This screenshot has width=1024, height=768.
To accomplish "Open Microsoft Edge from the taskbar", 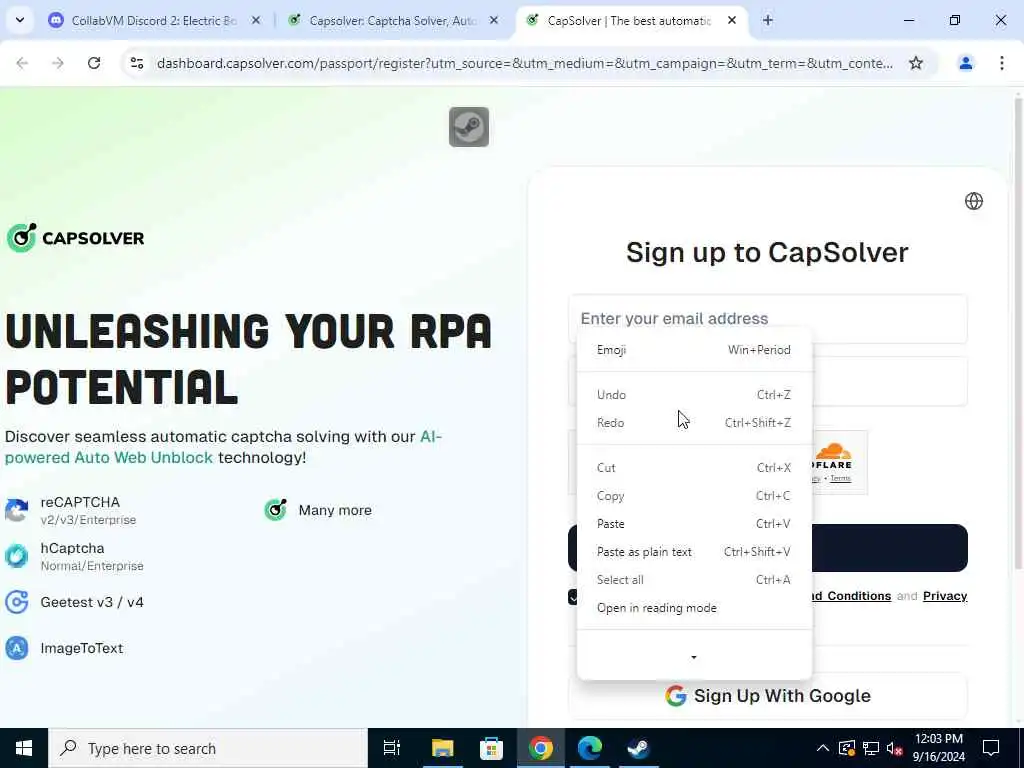I will pos(589,748).
